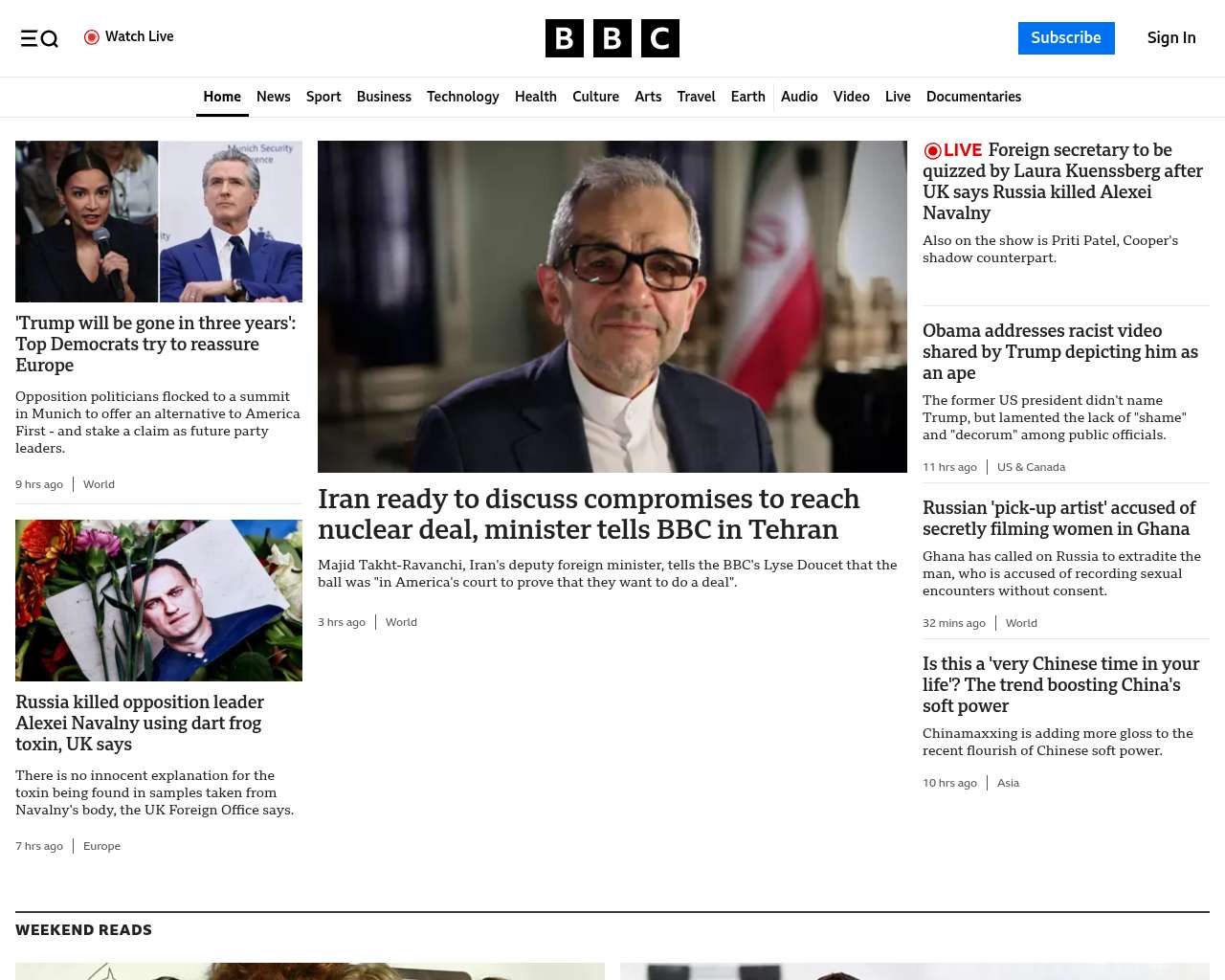Go to the News section
Viewport: 1225px width, 980px height.
(x=274, y=97)
